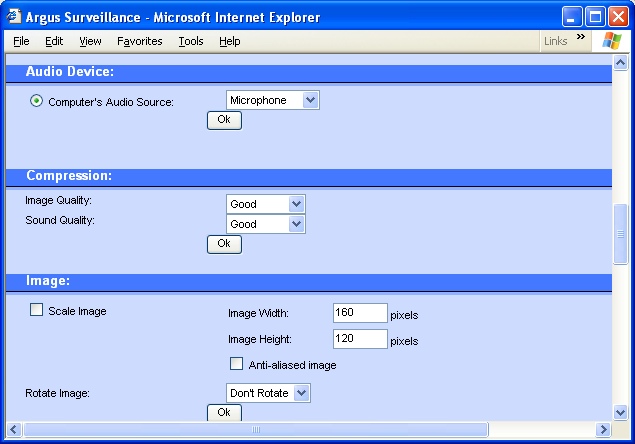
Task: Open the Tools menu
Action: point(191,41)
